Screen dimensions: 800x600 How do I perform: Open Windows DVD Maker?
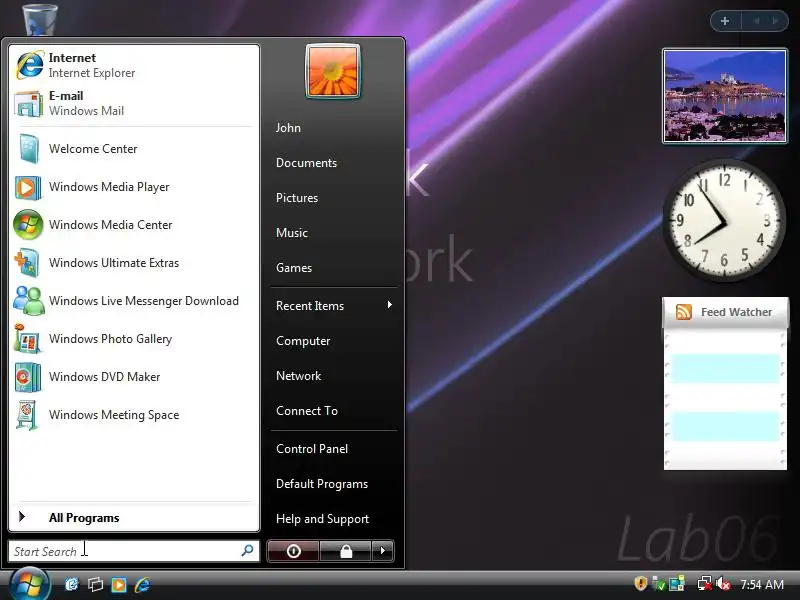click(x=134, y=377)
